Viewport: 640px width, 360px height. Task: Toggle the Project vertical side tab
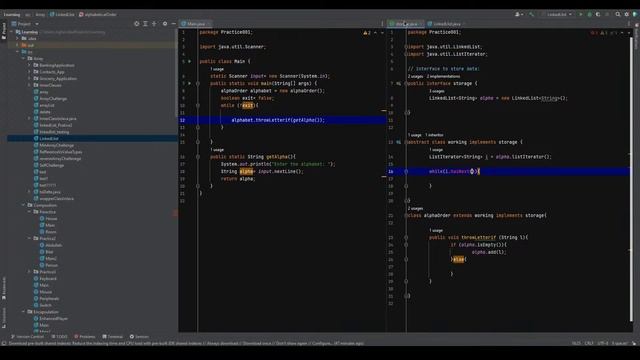[x=4, y=31]
